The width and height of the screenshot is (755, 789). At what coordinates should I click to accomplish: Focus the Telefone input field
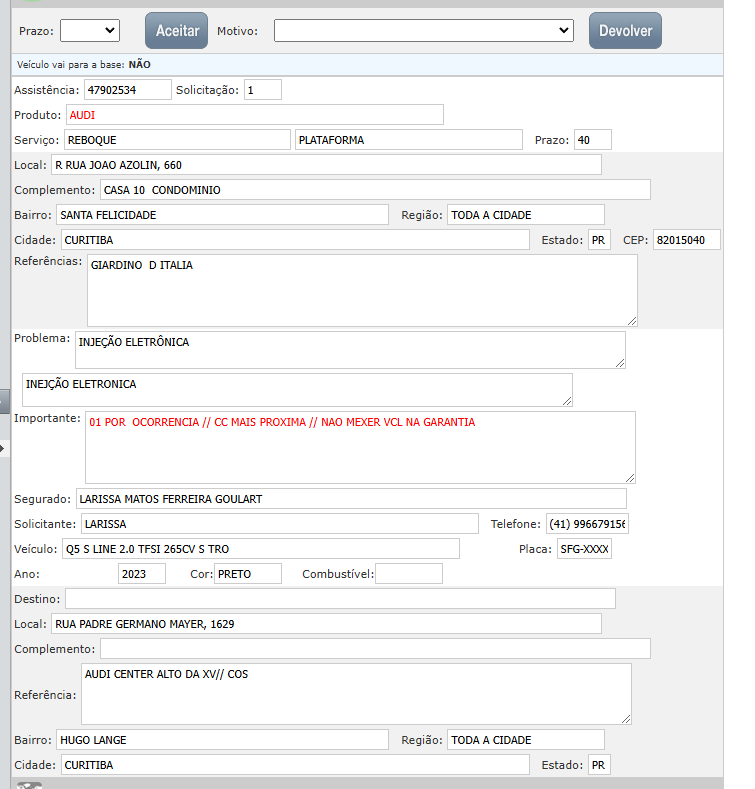[586, 524]
